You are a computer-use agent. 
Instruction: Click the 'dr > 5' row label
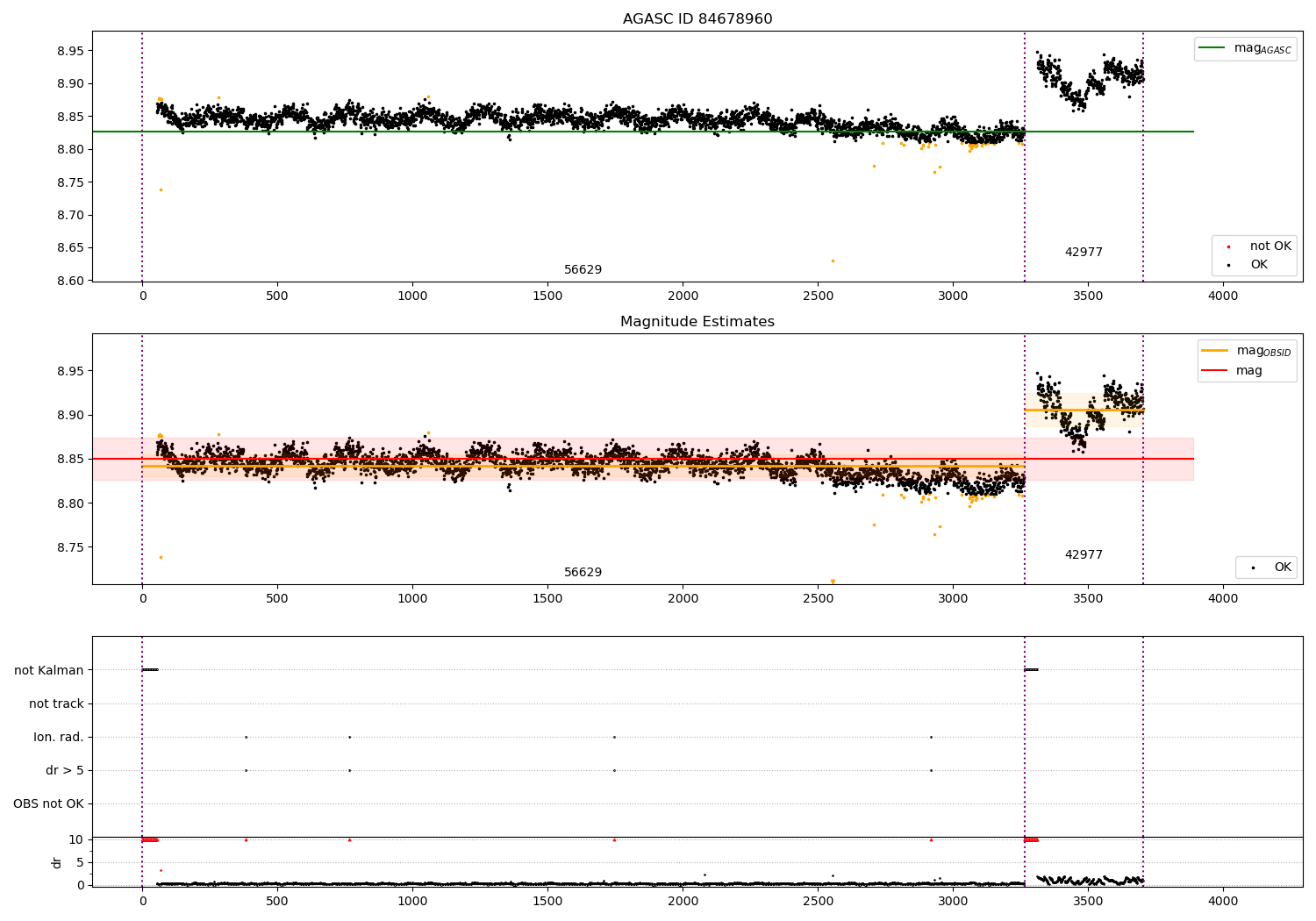pyautogui.click(x=65, y=770)
